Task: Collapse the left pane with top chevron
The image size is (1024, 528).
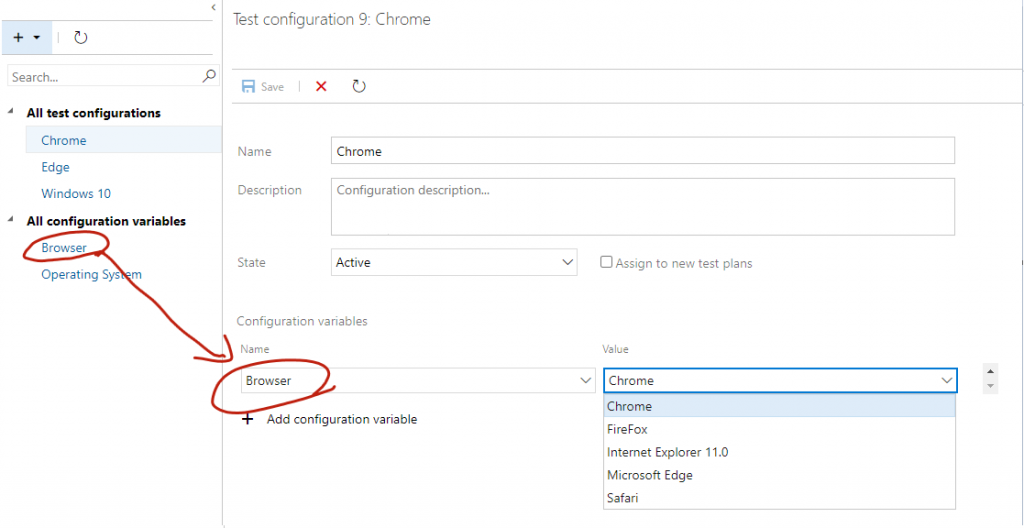Action: tap(213, 7)
